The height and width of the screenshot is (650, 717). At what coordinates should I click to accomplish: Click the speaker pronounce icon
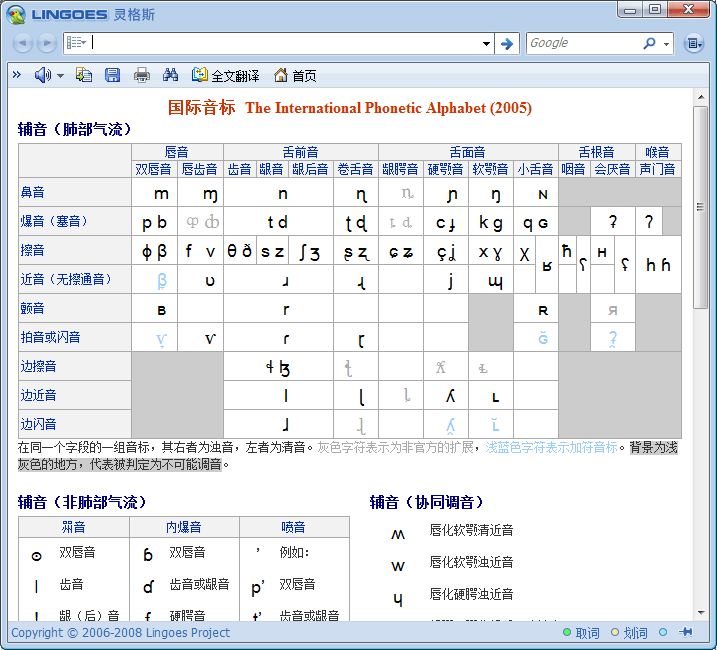click(x=42, y=75)
